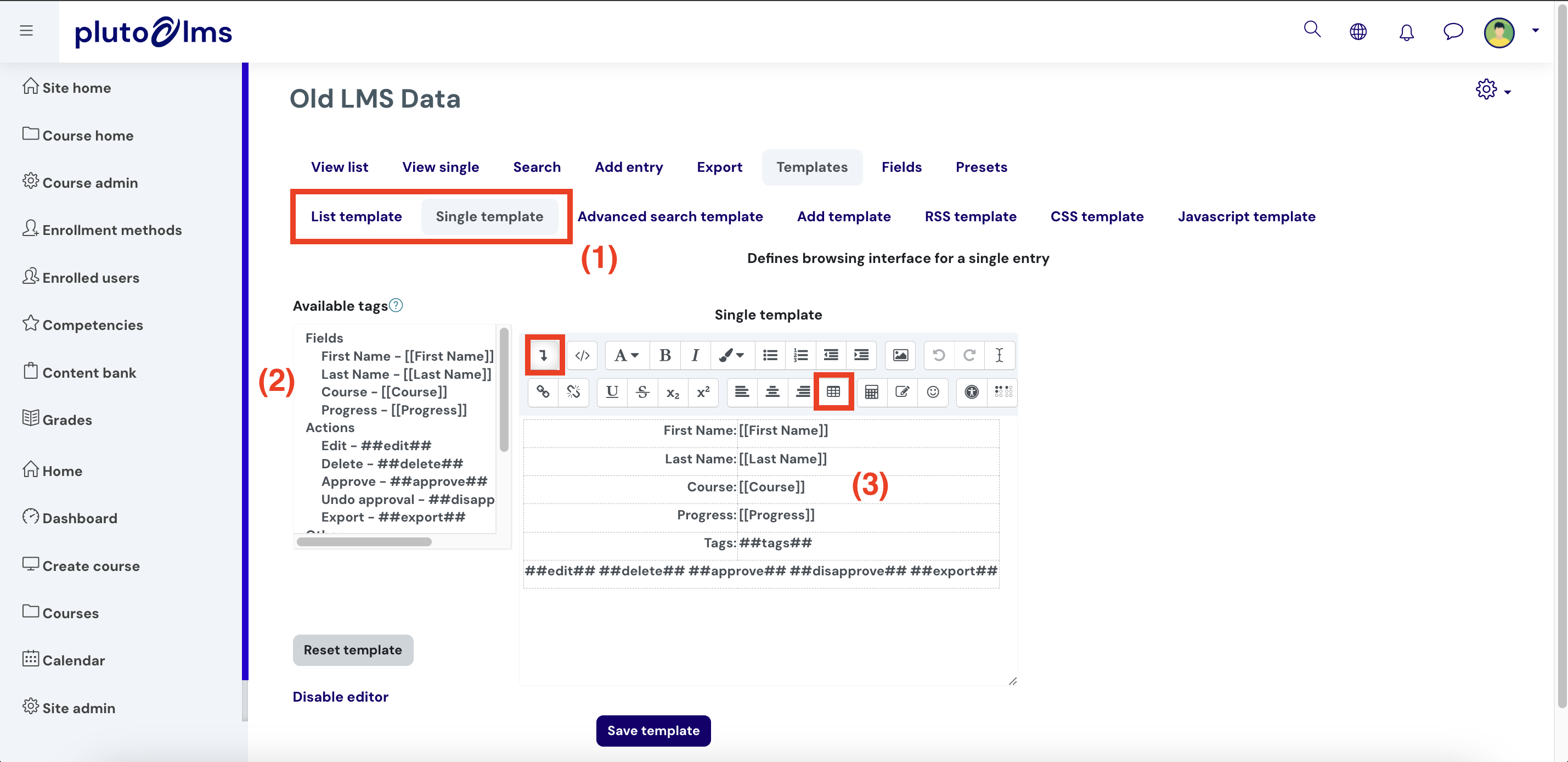Open the activity settings gear menu
Viewport: 1568px width, 762px height.
click(1493, 90)
